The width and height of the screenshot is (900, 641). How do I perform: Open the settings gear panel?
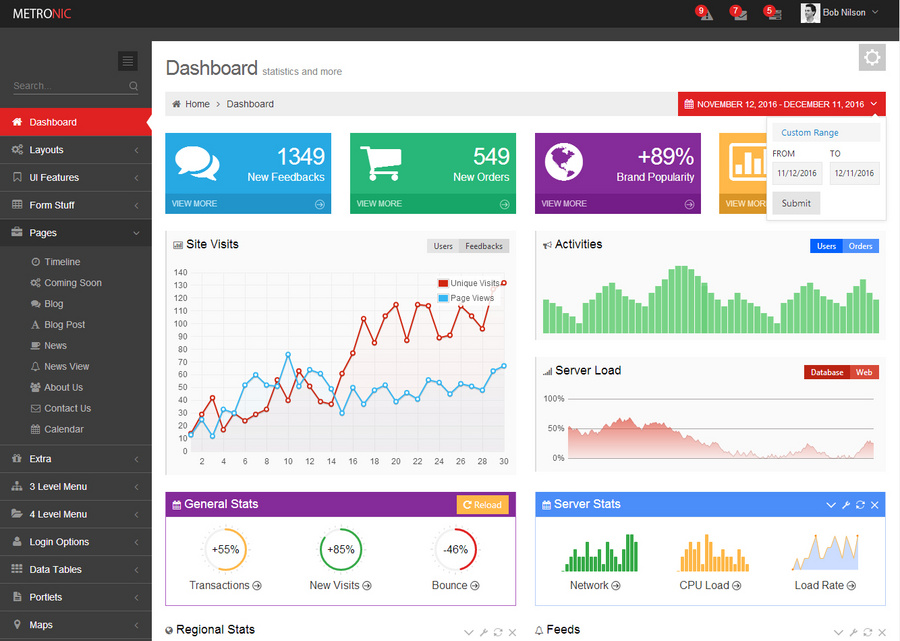tap(872, 57)
